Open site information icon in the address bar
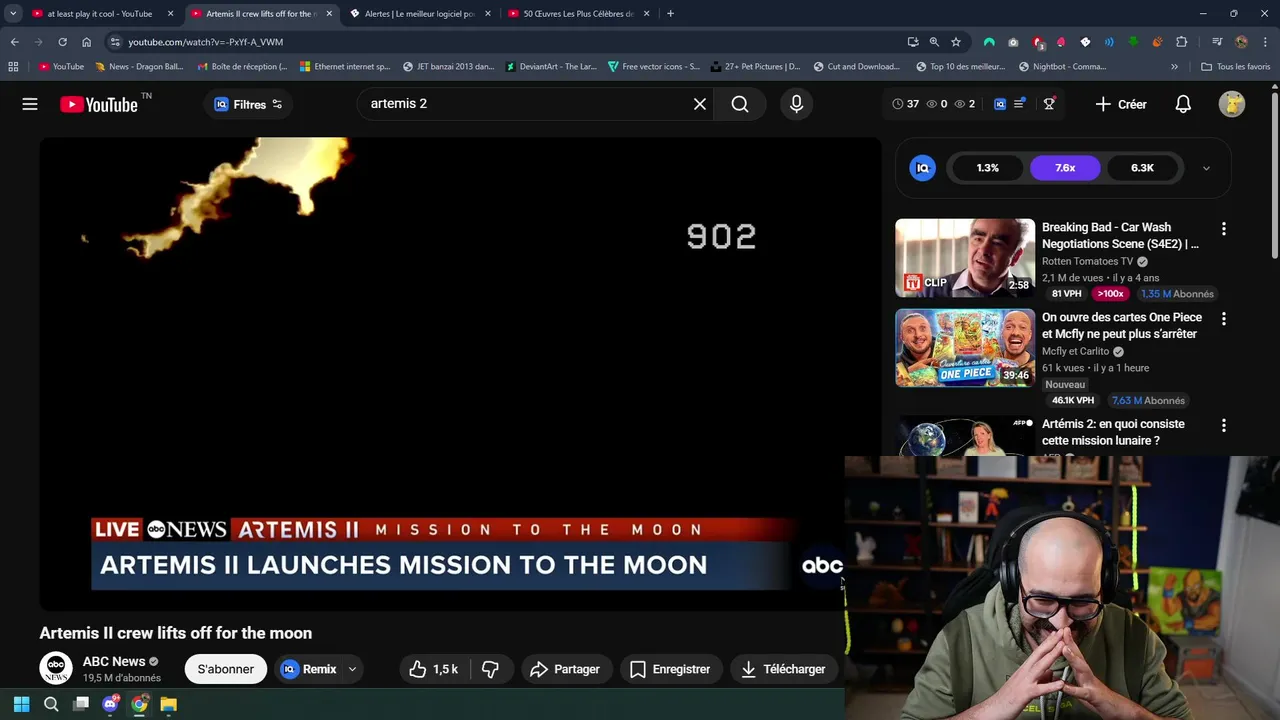Screen dimensions: 1280x720 (x=115, y=42)
